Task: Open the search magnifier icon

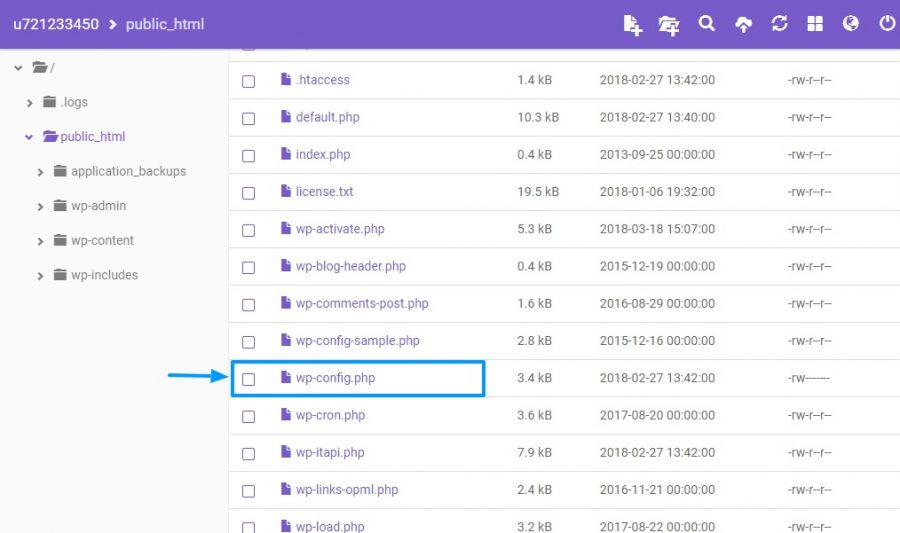Action: point(707,24)
